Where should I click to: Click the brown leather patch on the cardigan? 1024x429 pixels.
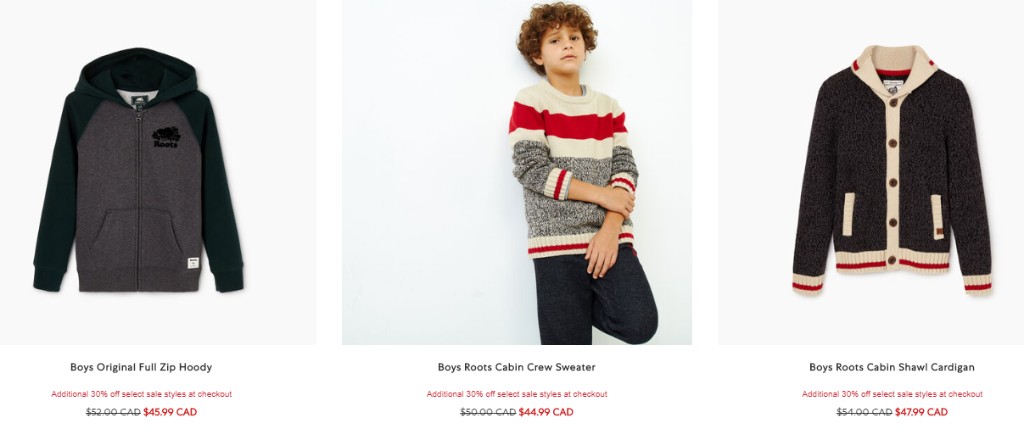click(x=938, y=232)
